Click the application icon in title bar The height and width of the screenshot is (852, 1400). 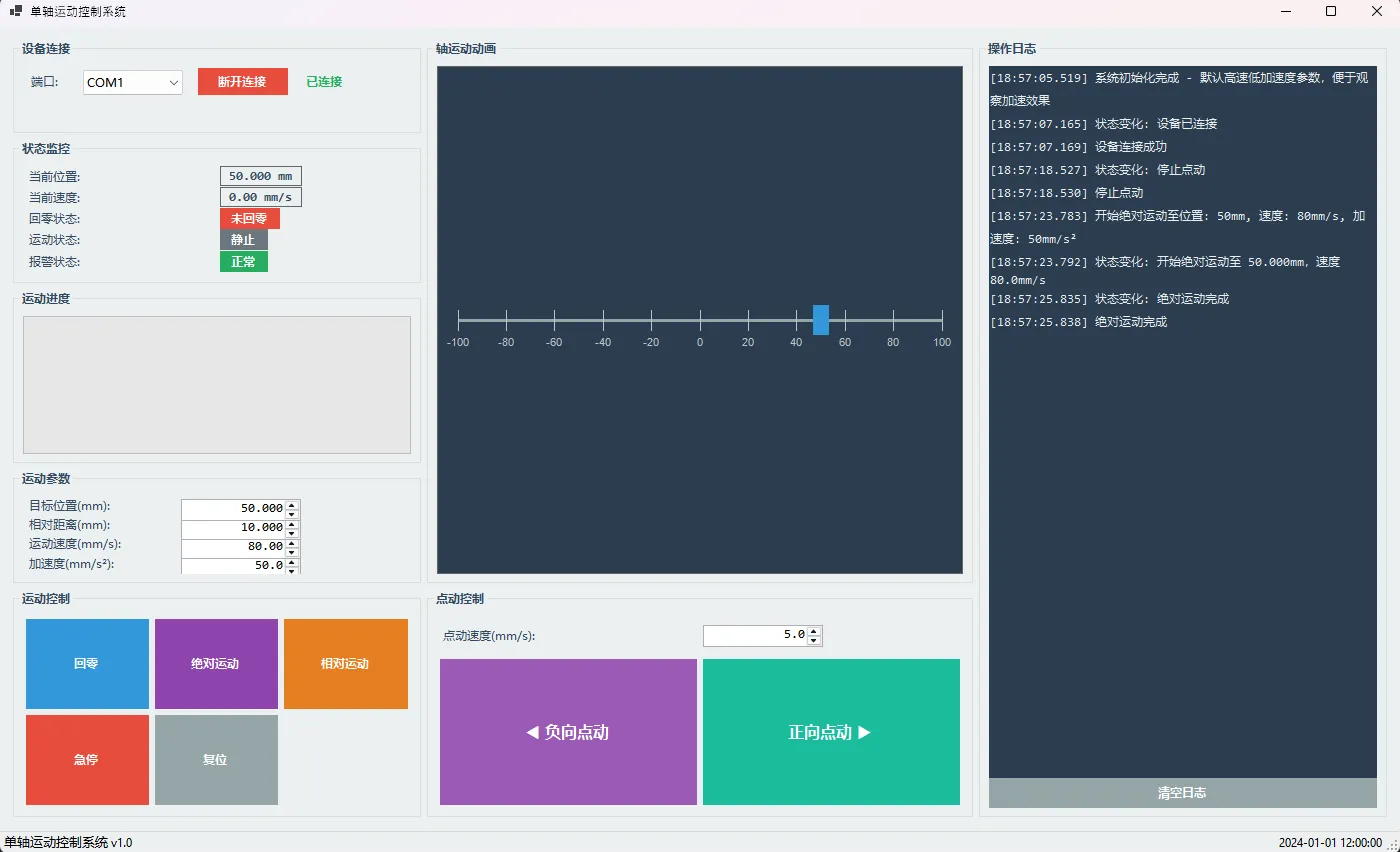point(16,12)
